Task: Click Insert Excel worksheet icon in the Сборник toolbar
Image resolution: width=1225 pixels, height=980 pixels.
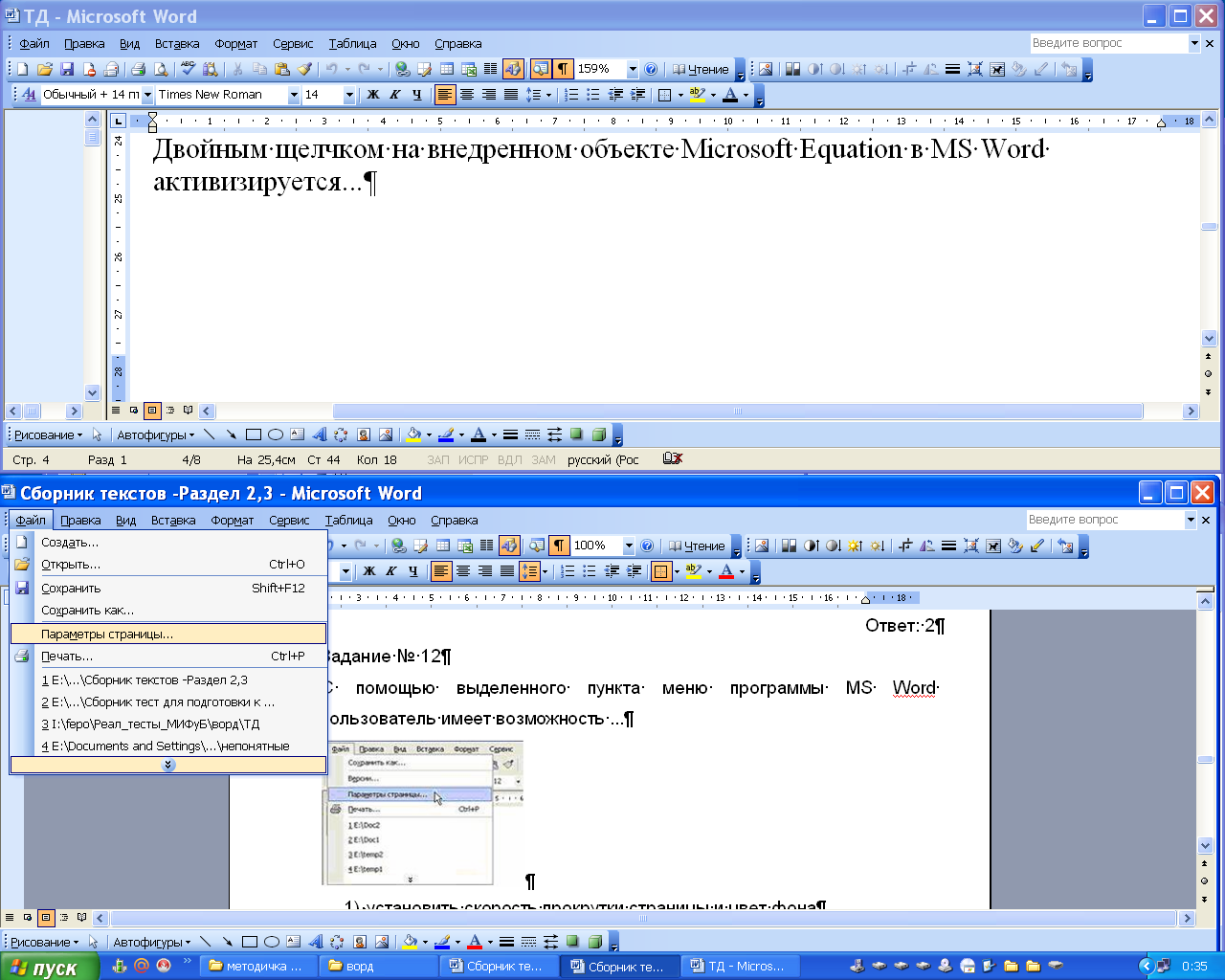Action: [465, 546]
